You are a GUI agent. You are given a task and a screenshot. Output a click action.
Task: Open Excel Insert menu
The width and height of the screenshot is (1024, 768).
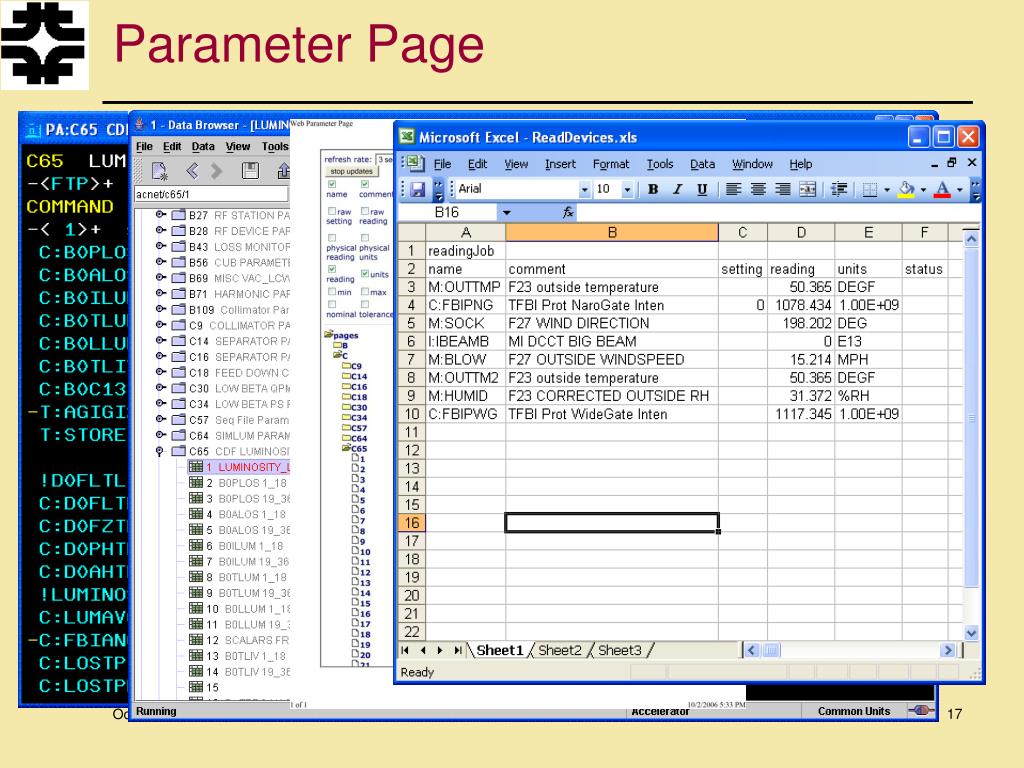(560, 164)
